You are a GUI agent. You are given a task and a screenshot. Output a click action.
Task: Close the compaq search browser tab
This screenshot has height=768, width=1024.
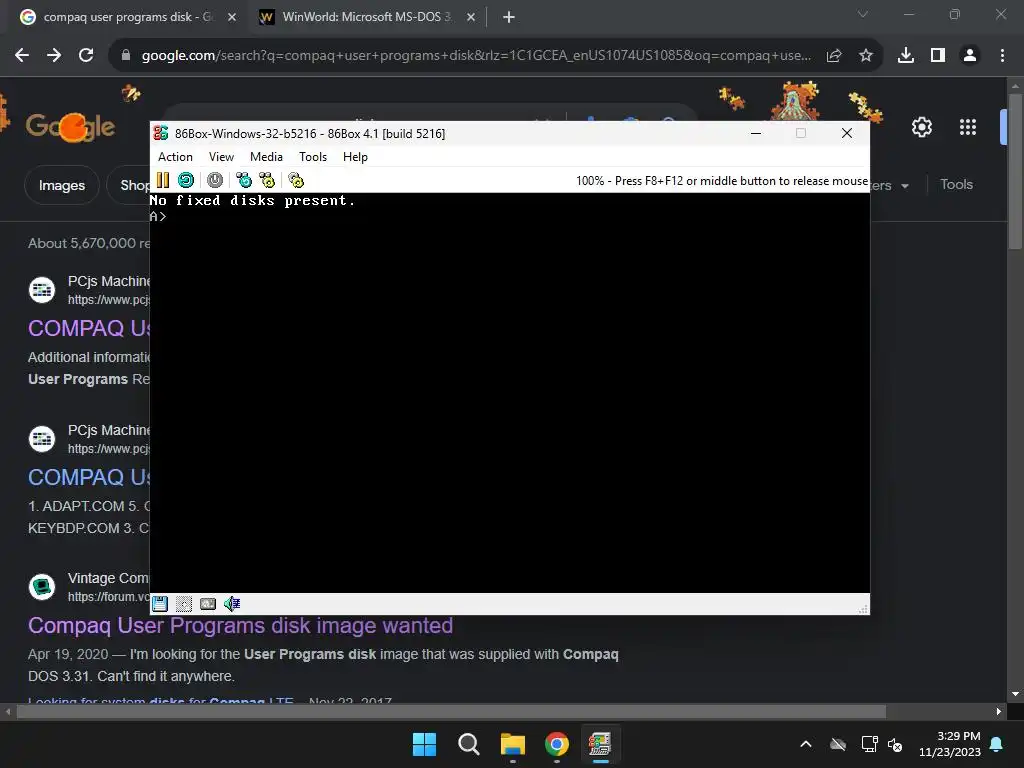tap(232, 17)
